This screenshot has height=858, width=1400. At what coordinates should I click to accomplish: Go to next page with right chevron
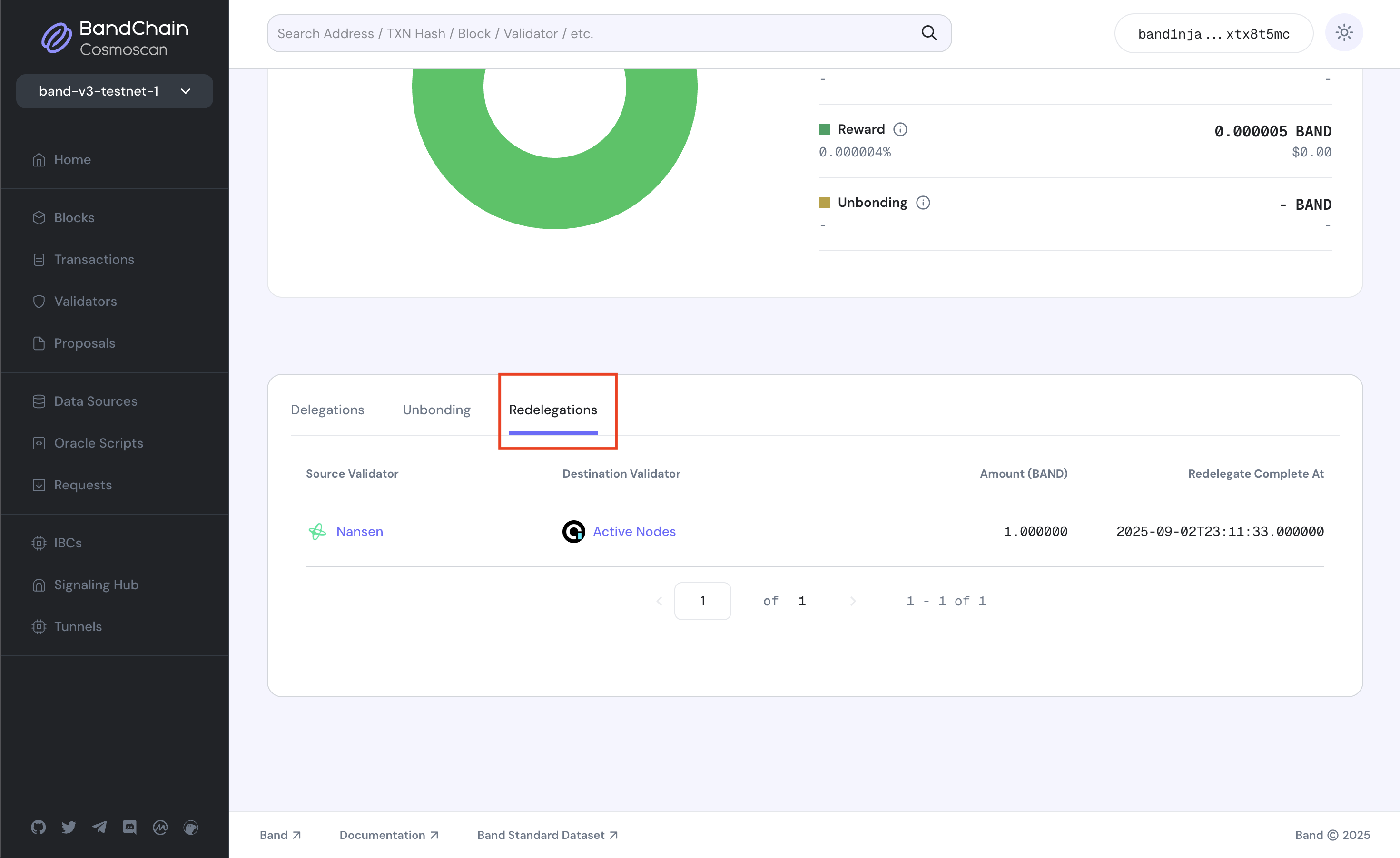coord(852,601)
